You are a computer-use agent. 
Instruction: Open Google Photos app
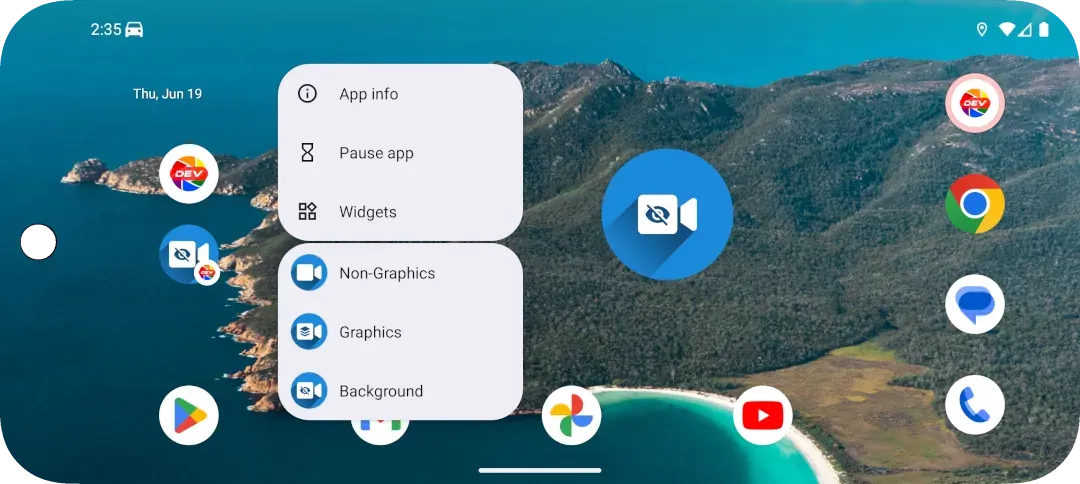pos(571,415)
